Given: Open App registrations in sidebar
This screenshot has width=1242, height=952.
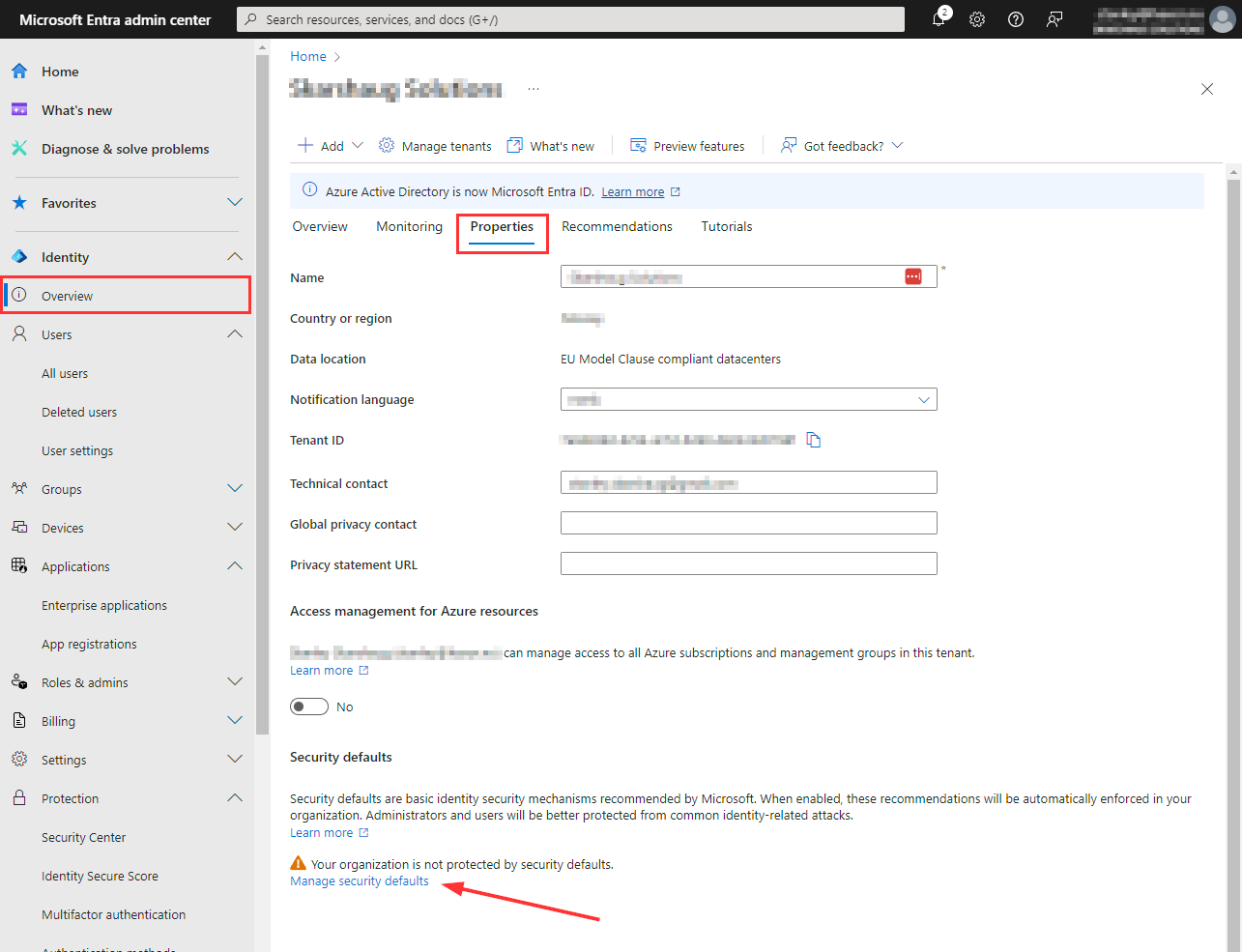Looking at the screenshot, I should pyautogui.click(x=89, y=644).
